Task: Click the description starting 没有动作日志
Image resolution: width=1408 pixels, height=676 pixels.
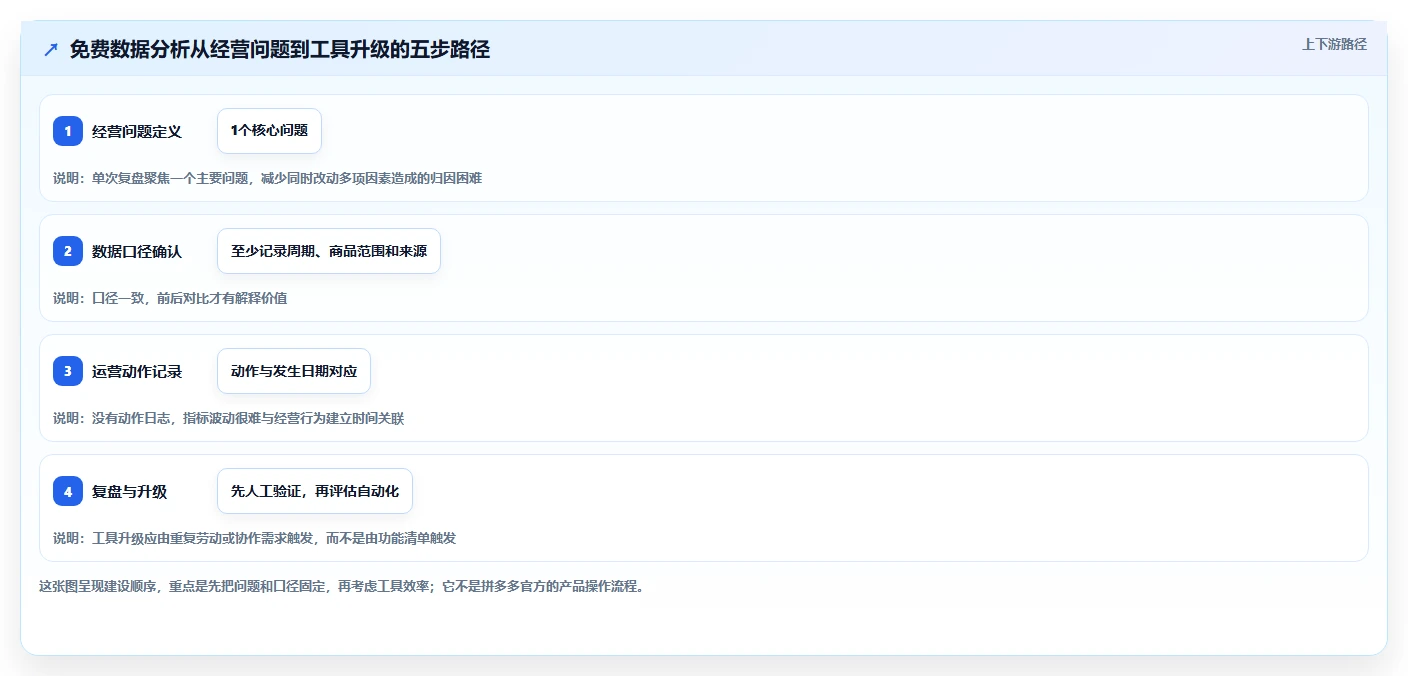Action: [228, 418]
